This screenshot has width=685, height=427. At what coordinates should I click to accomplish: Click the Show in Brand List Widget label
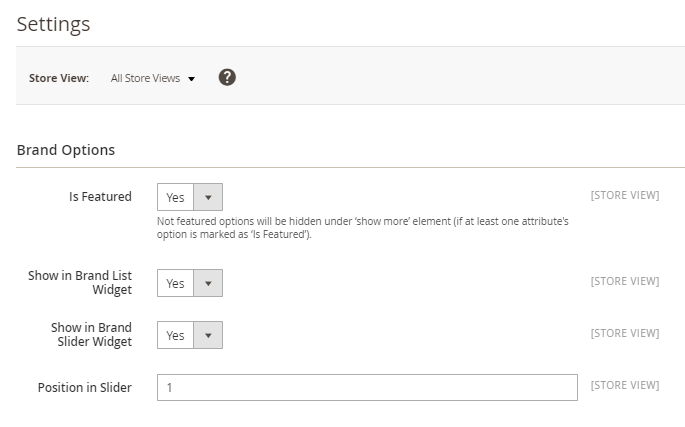80,282
